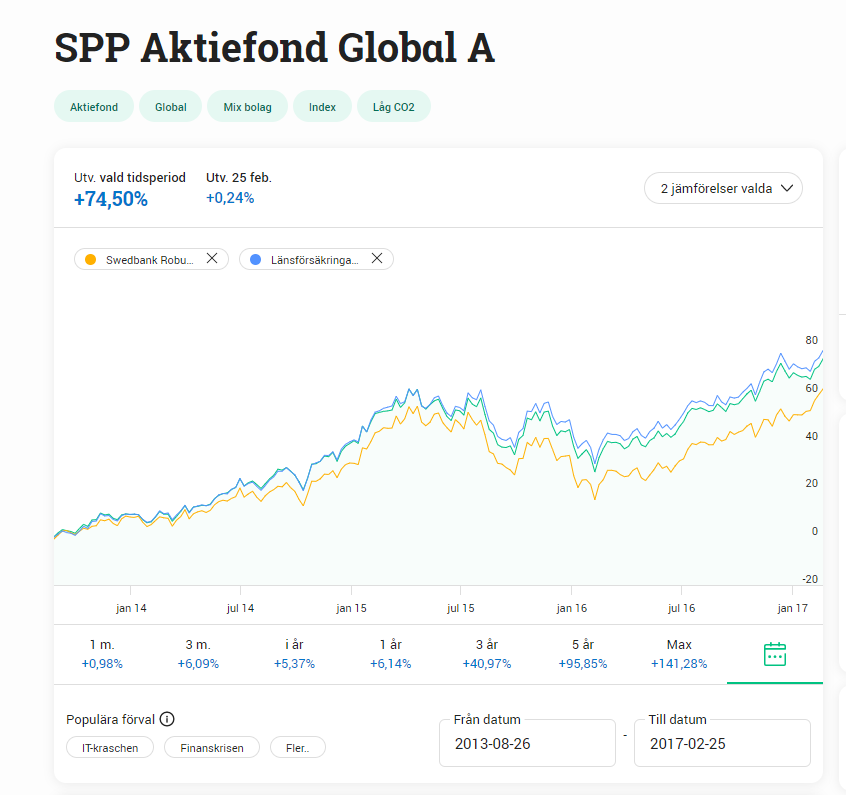Select the 1 m. period tab

(x=101, y=654)
